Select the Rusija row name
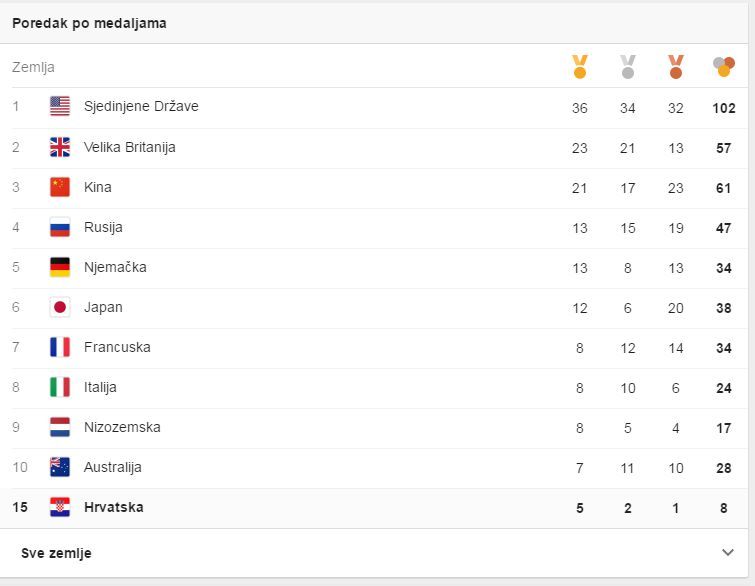Screen dimensions: 755x586 (x=103, y=227)
